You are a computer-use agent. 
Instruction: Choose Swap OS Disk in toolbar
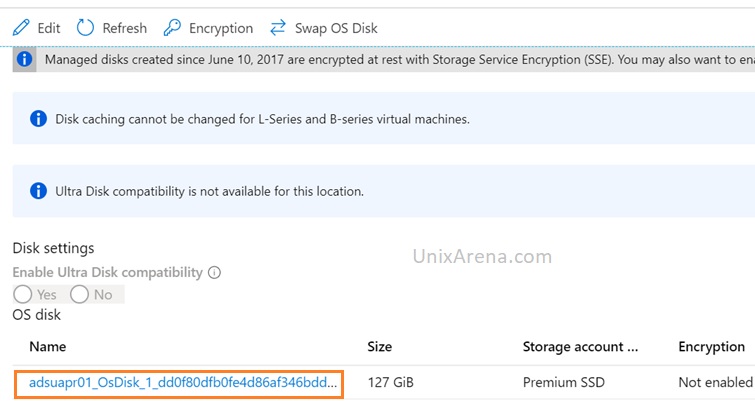coord(336,28)
